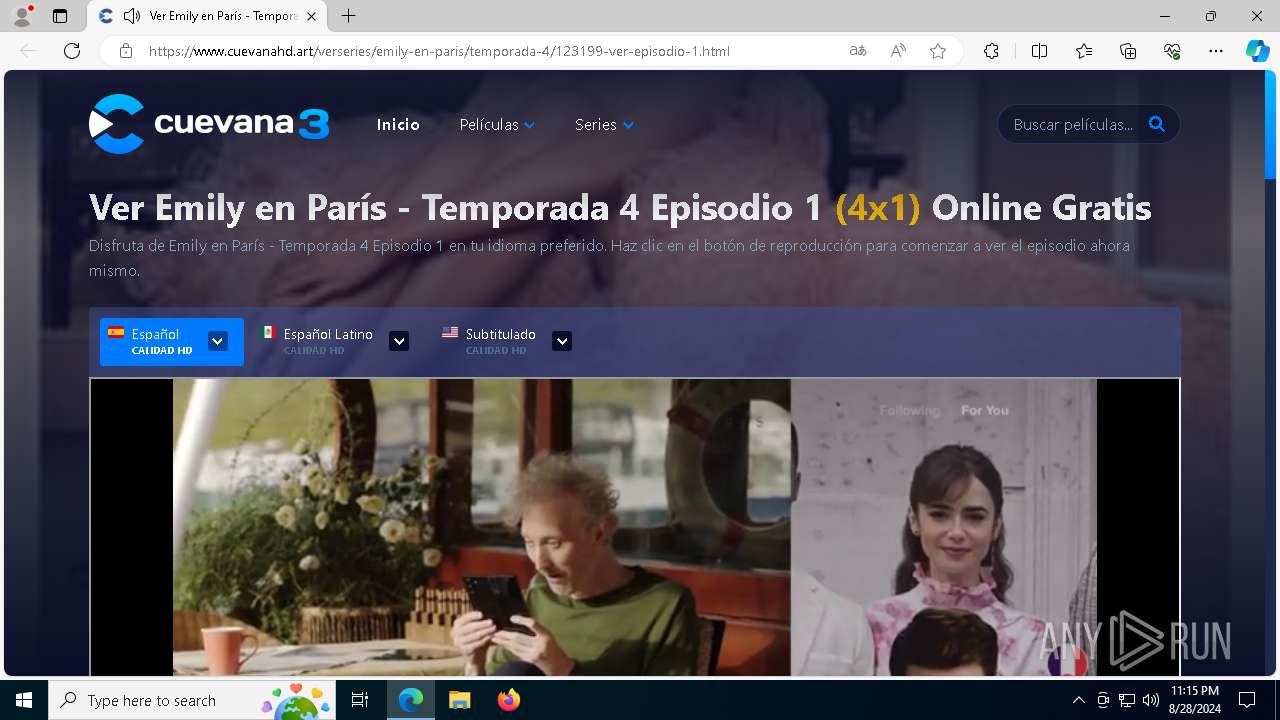The height and width of the screenshot is (720, 1280).
Task: Open the notification center icon
Action: pyautogui.click(x=1247, y=700)
